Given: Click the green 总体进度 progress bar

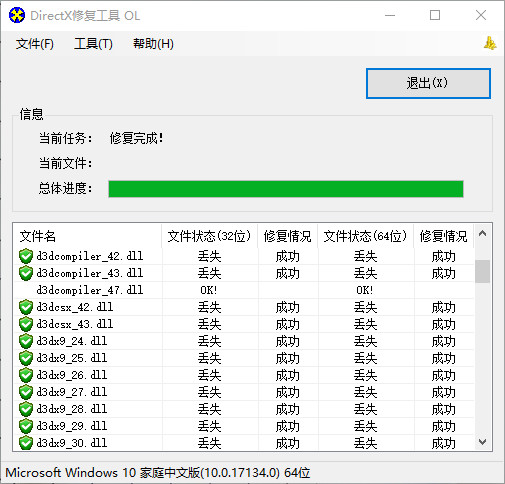Looking at the screenshot, I should [x=286, y=189].
